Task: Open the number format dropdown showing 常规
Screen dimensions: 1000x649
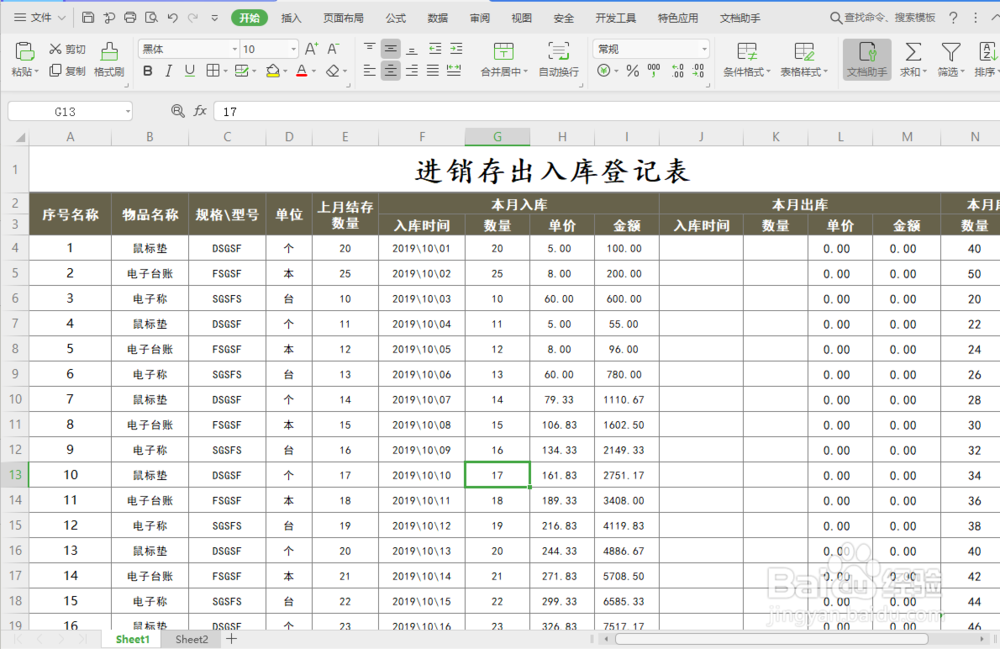Action: click(704, 48)
